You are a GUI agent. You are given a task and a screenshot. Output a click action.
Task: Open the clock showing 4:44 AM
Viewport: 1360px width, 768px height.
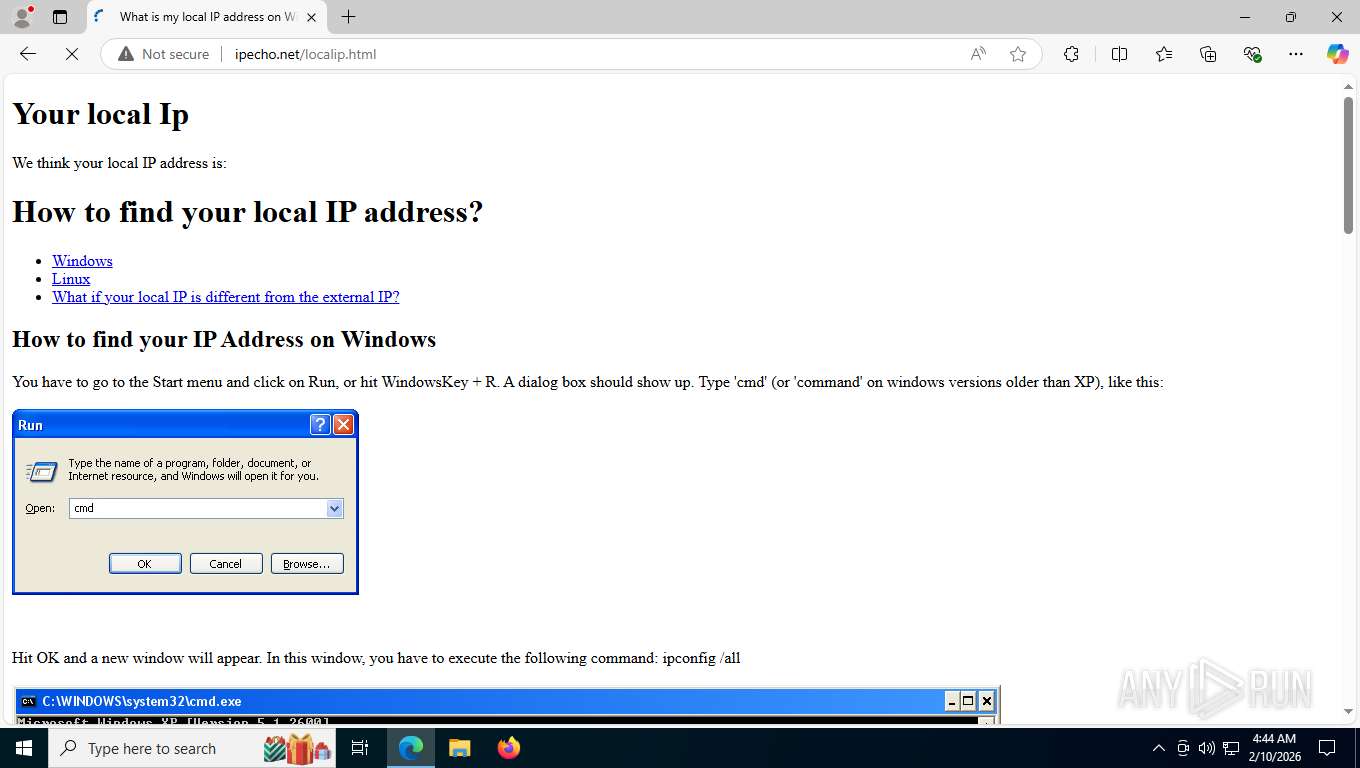(x=1274, y=748)
